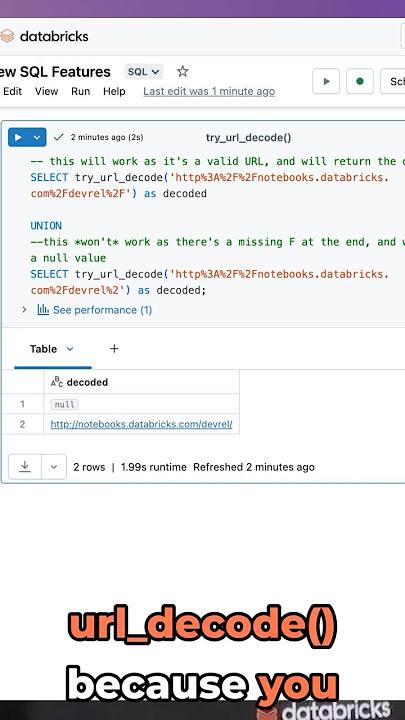Open the run cell options arrow
405x720 pixels.
coord(37,137)
